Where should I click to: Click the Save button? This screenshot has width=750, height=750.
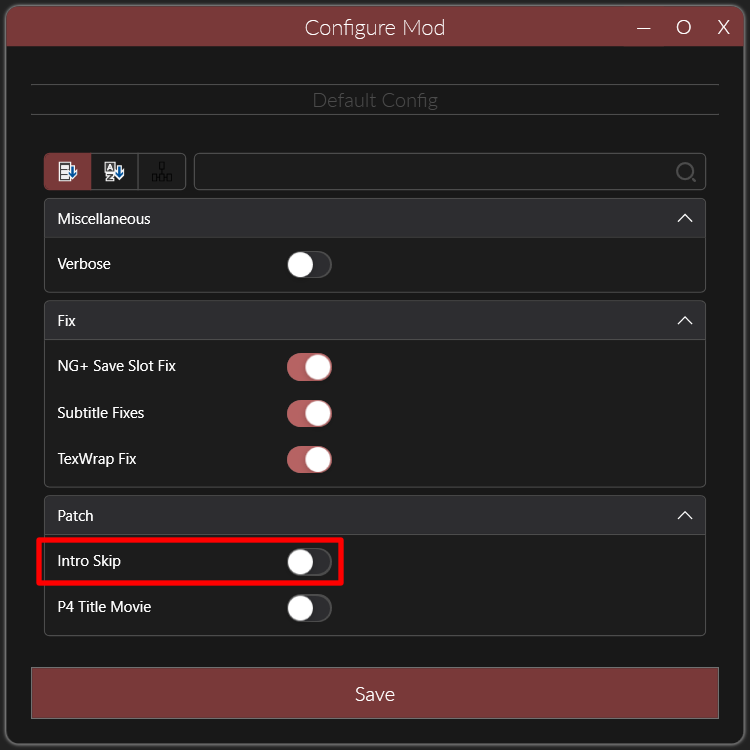375,693
